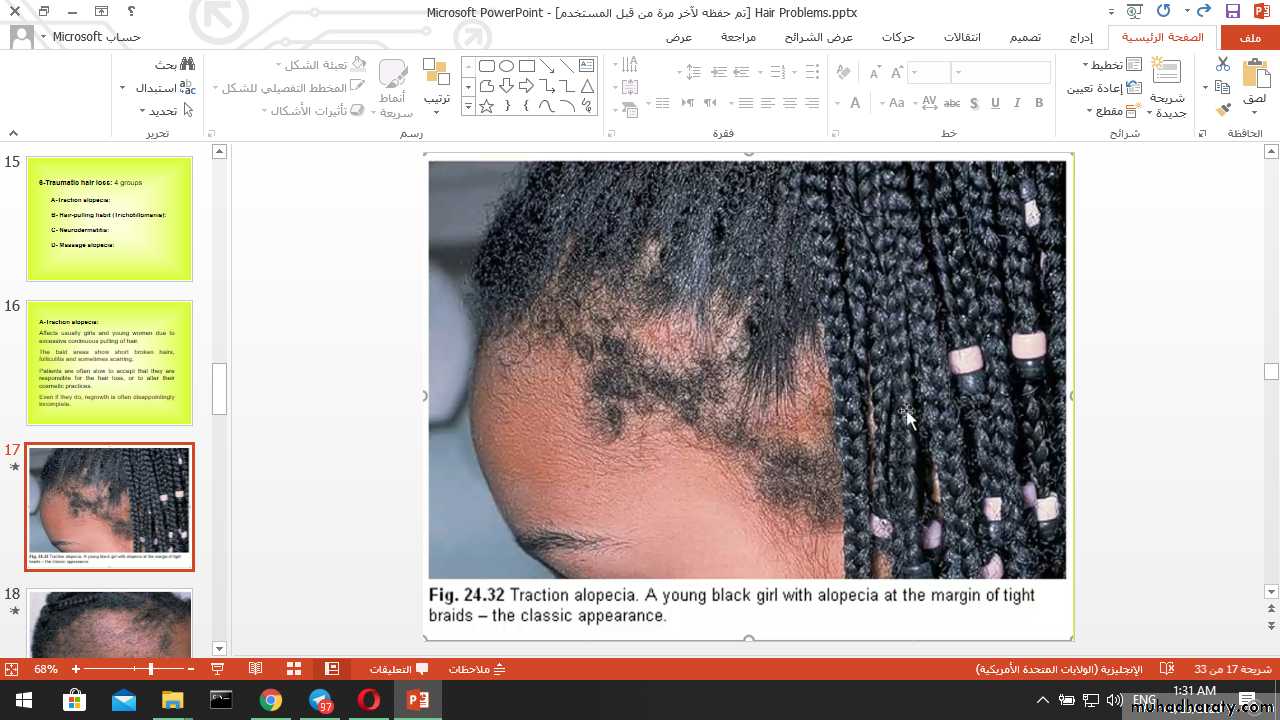The width and height of the screenshot is (1280, 720).
Task: Click the Find (بحث) binoculars icon
Action: click(x=187, y=64)
